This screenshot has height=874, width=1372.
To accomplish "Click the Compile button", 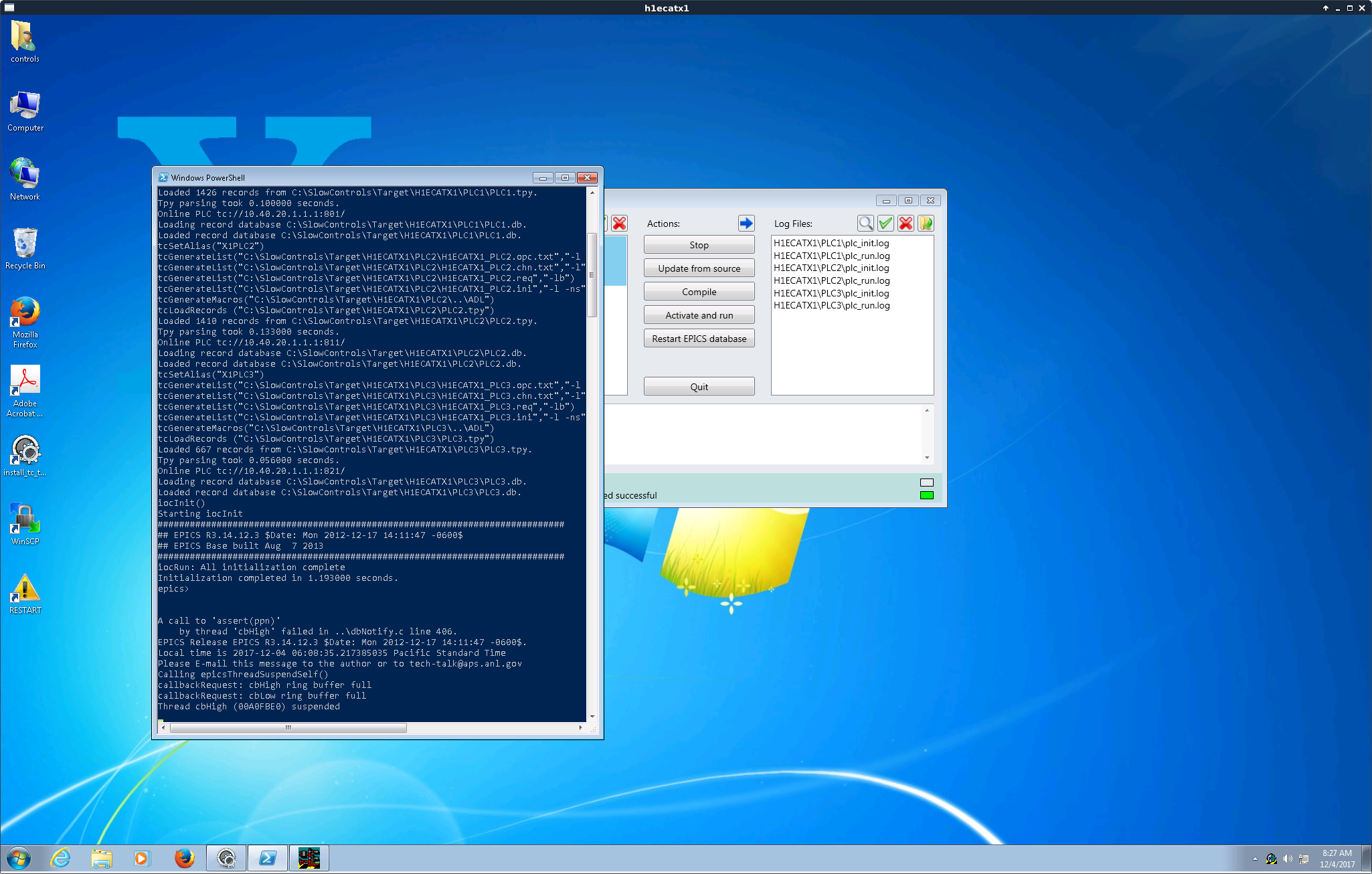I will pos(699,292).
